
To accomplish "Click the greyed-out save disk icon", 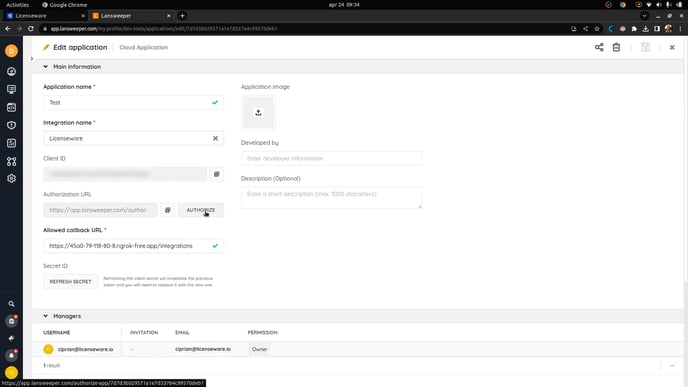I will (x=645, y=47).
